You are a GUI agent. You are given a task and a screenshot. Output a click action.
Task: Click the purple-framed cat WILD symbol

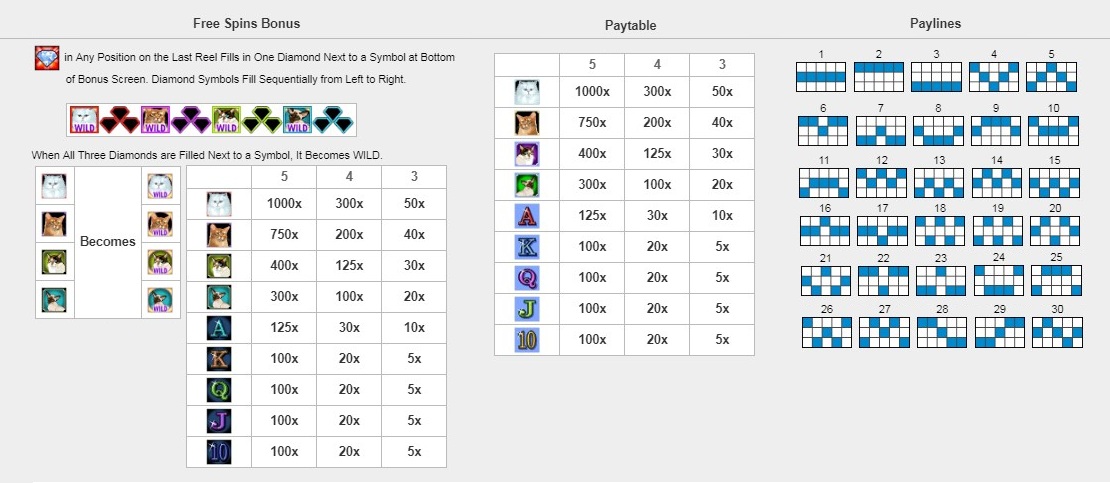point(156,120)
